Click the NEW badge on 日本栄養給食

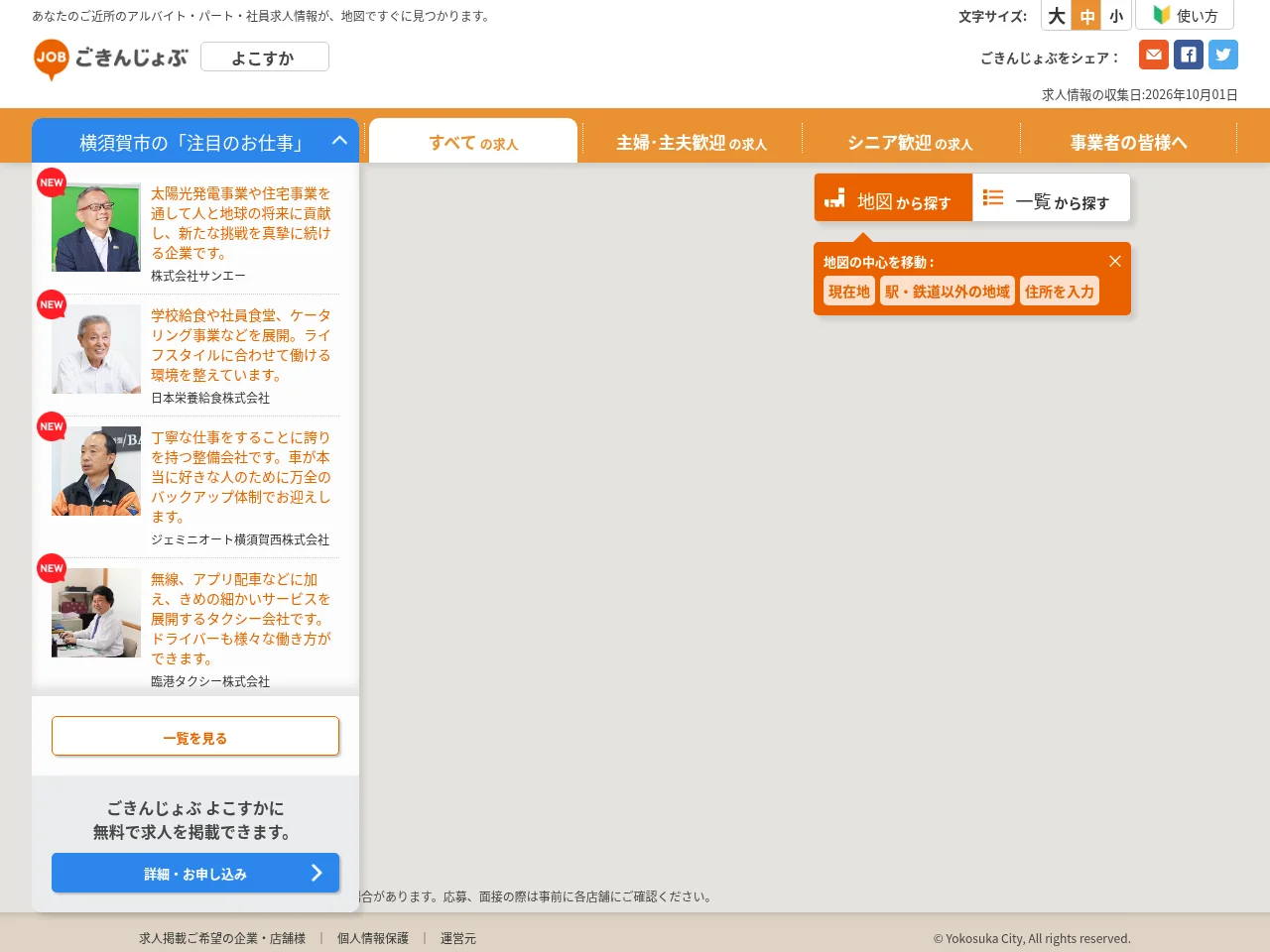[52, 304]
